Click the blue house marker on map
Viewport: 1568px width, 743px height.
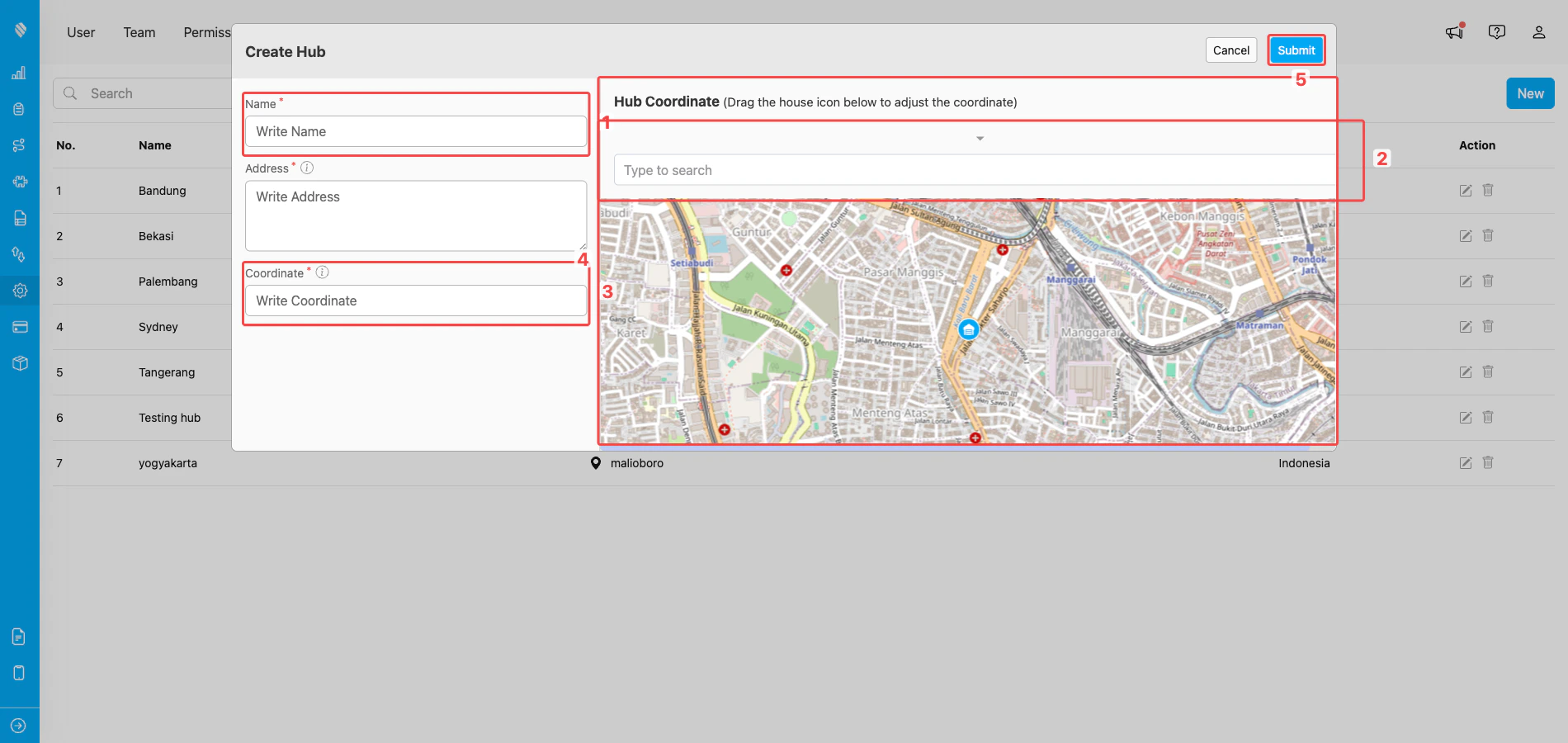coord(969,329)
